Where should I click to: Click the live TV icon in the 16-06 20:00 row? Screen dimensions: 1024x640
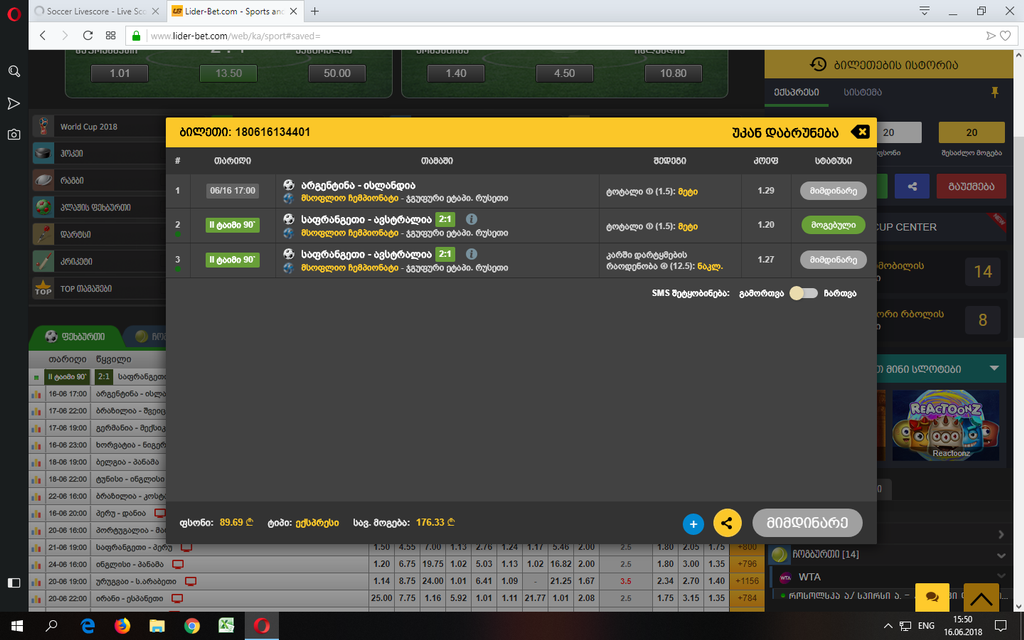click(x=160, y=513)
